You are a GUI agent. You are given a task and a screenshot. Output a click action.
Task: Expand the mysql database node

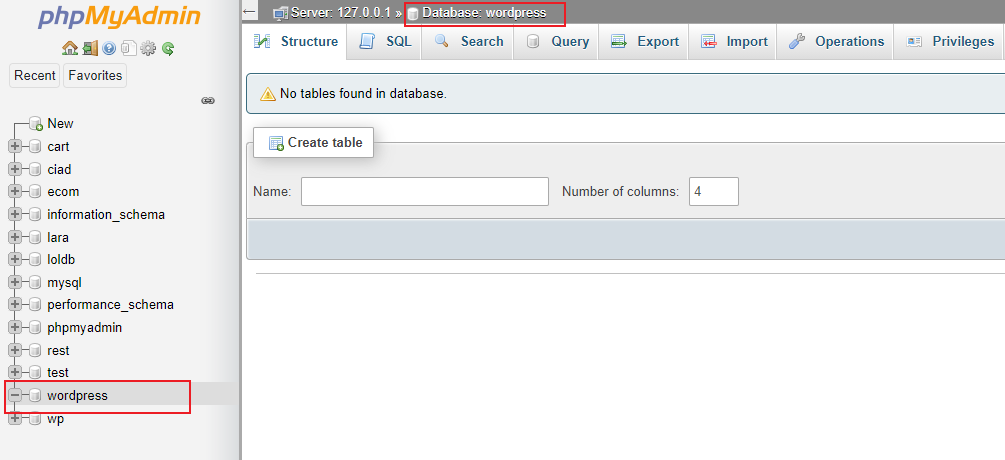click(14, 283)
